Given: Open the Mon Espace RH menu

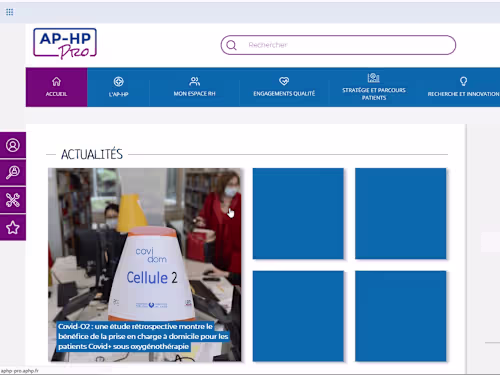Looking at the screenshot, I should click(x=194, y=87).
